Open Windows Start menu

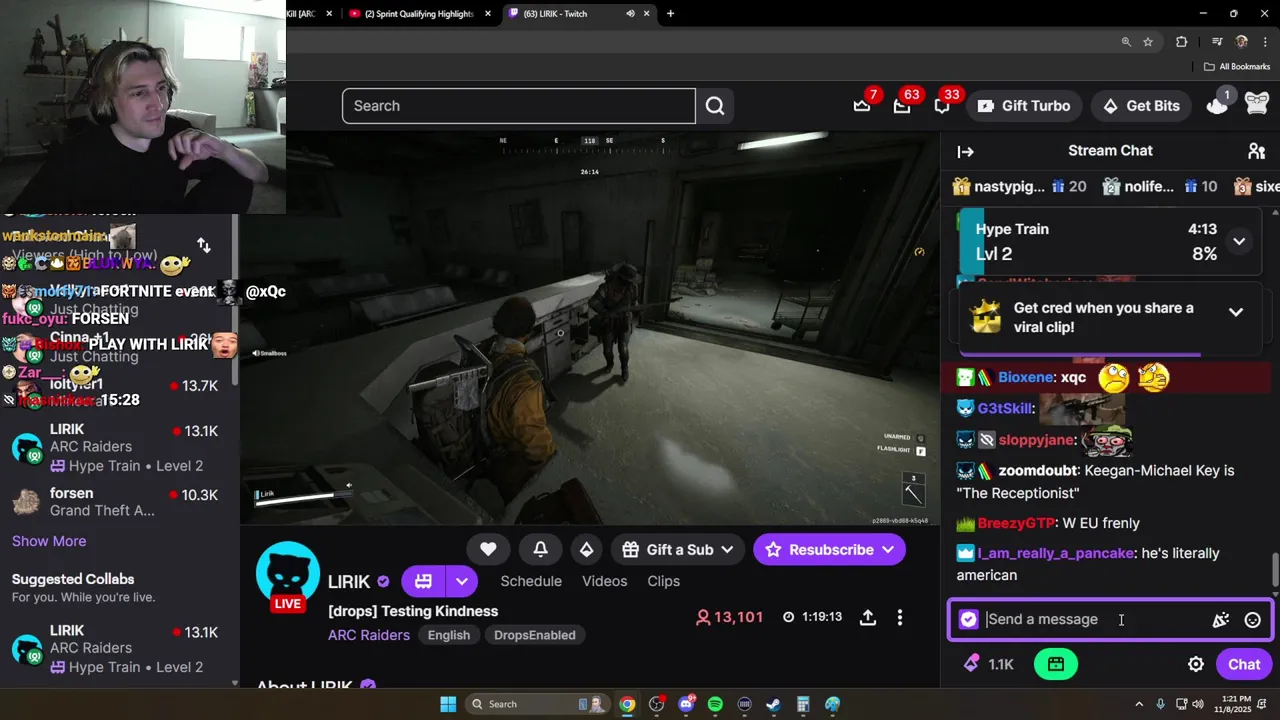[448, 705]
